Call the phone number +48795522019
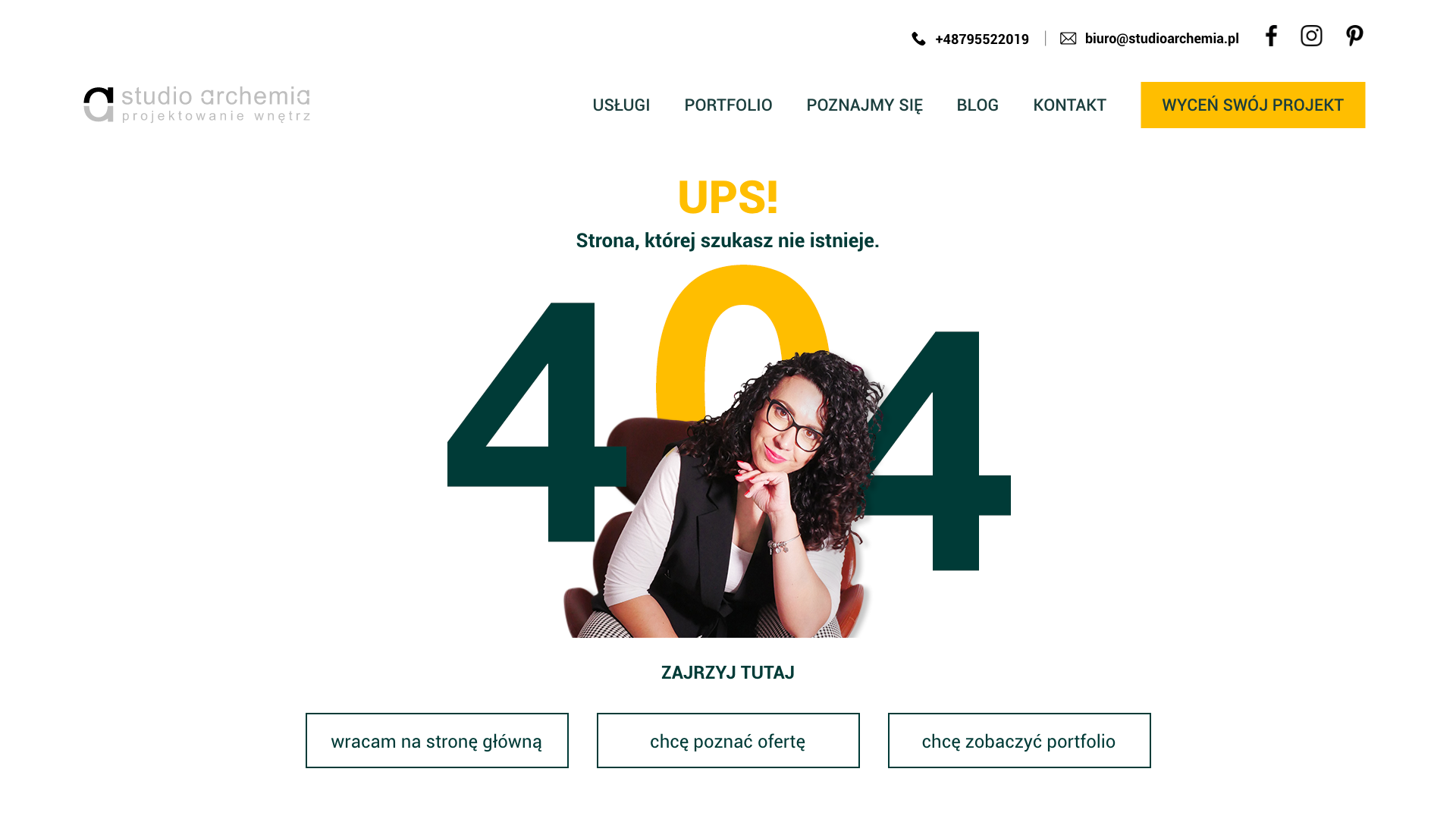The height and width of the screenshot is (819, 1456). [981, 39]
